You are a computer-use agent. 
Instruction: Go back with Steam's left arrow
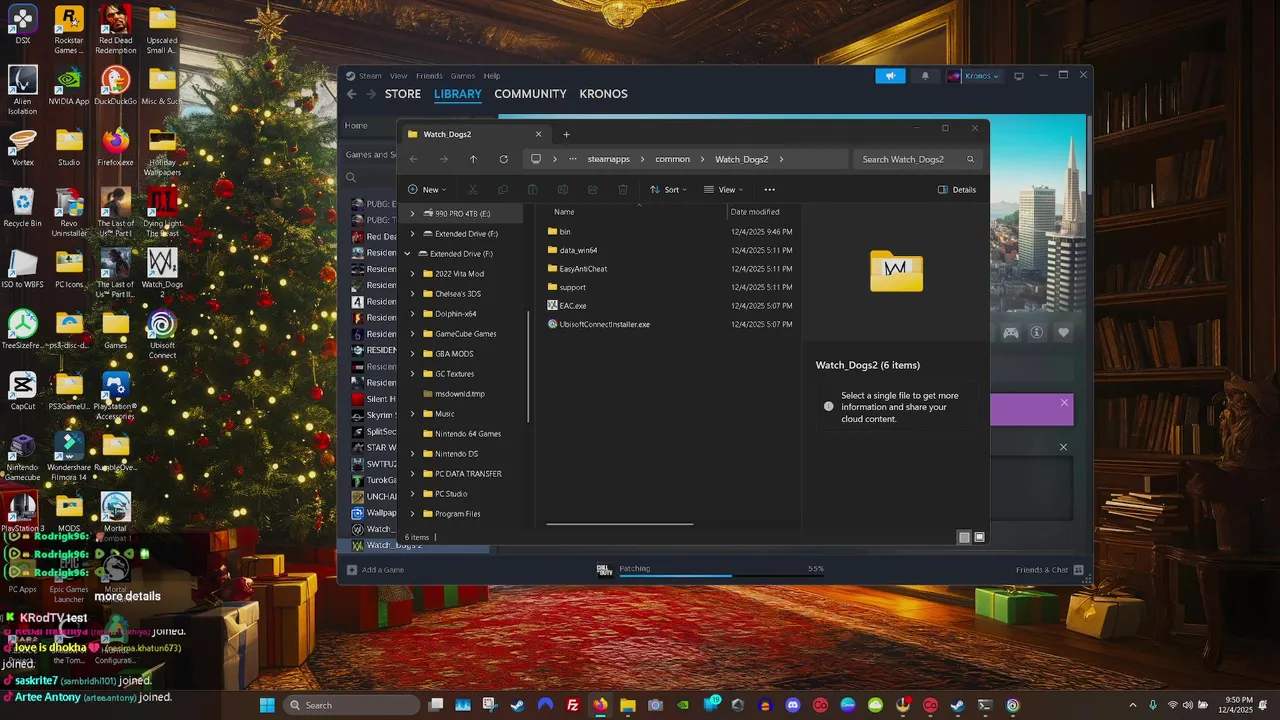pyautogui.click(x=351, y=94)
